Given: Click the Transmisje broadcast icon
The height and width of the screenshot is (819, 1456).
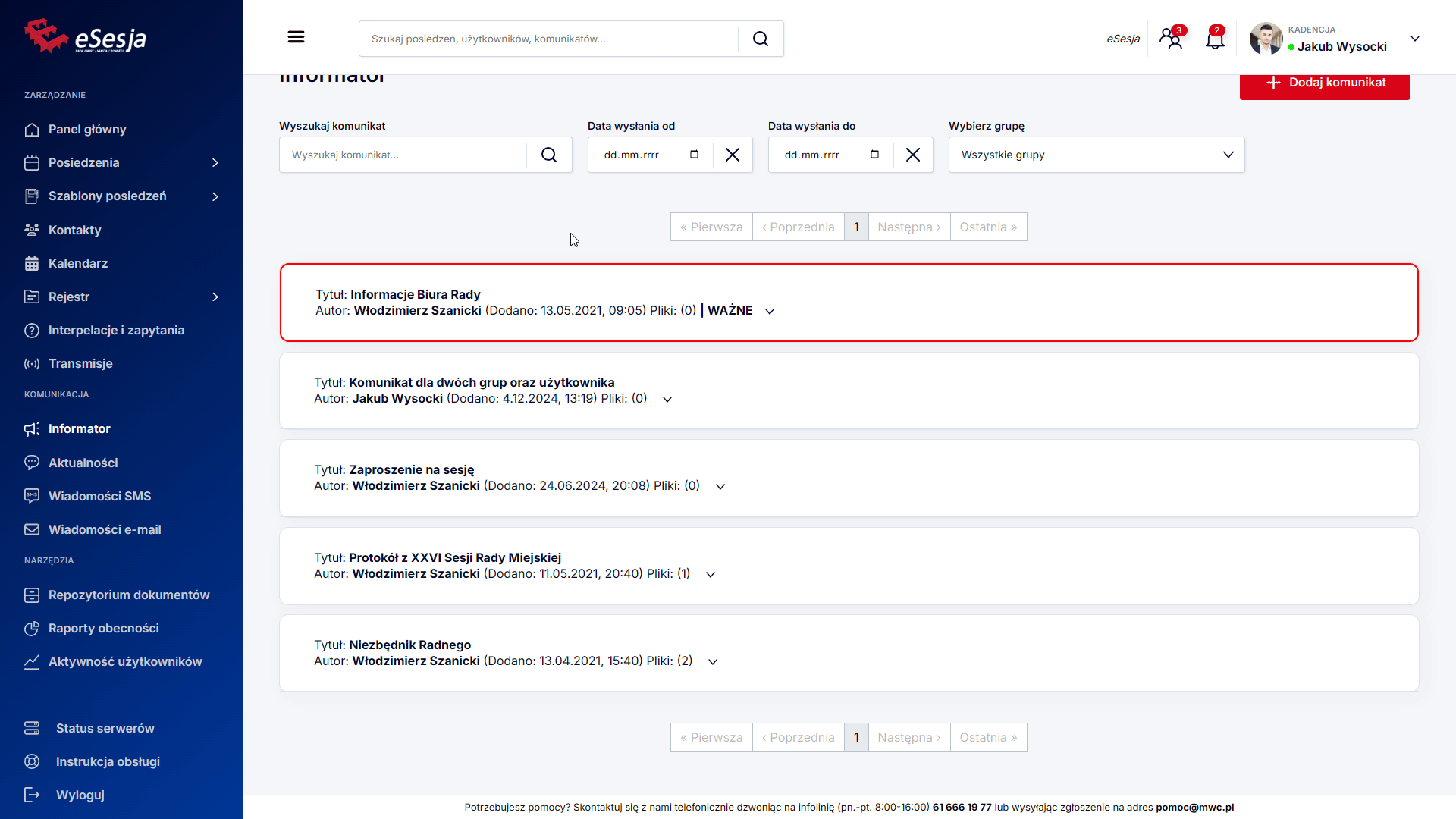Looking at the screenshot, I should [x=32, y=364].
